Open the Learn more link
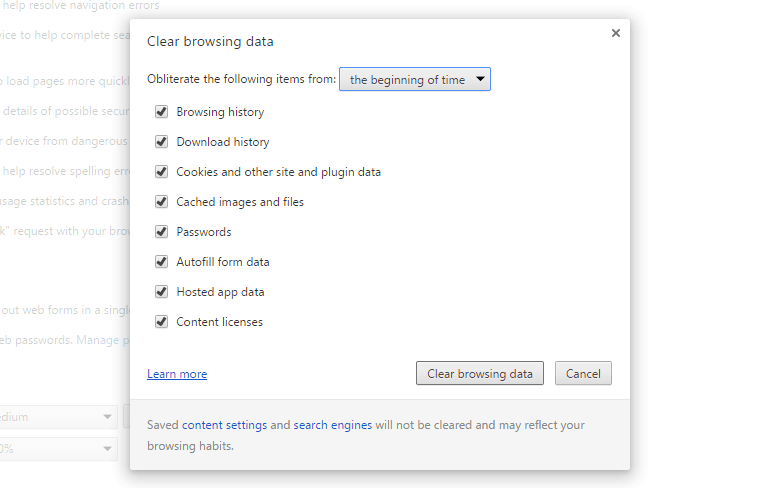The width and height of the screenshot is (760, 488). click(177, 374)
